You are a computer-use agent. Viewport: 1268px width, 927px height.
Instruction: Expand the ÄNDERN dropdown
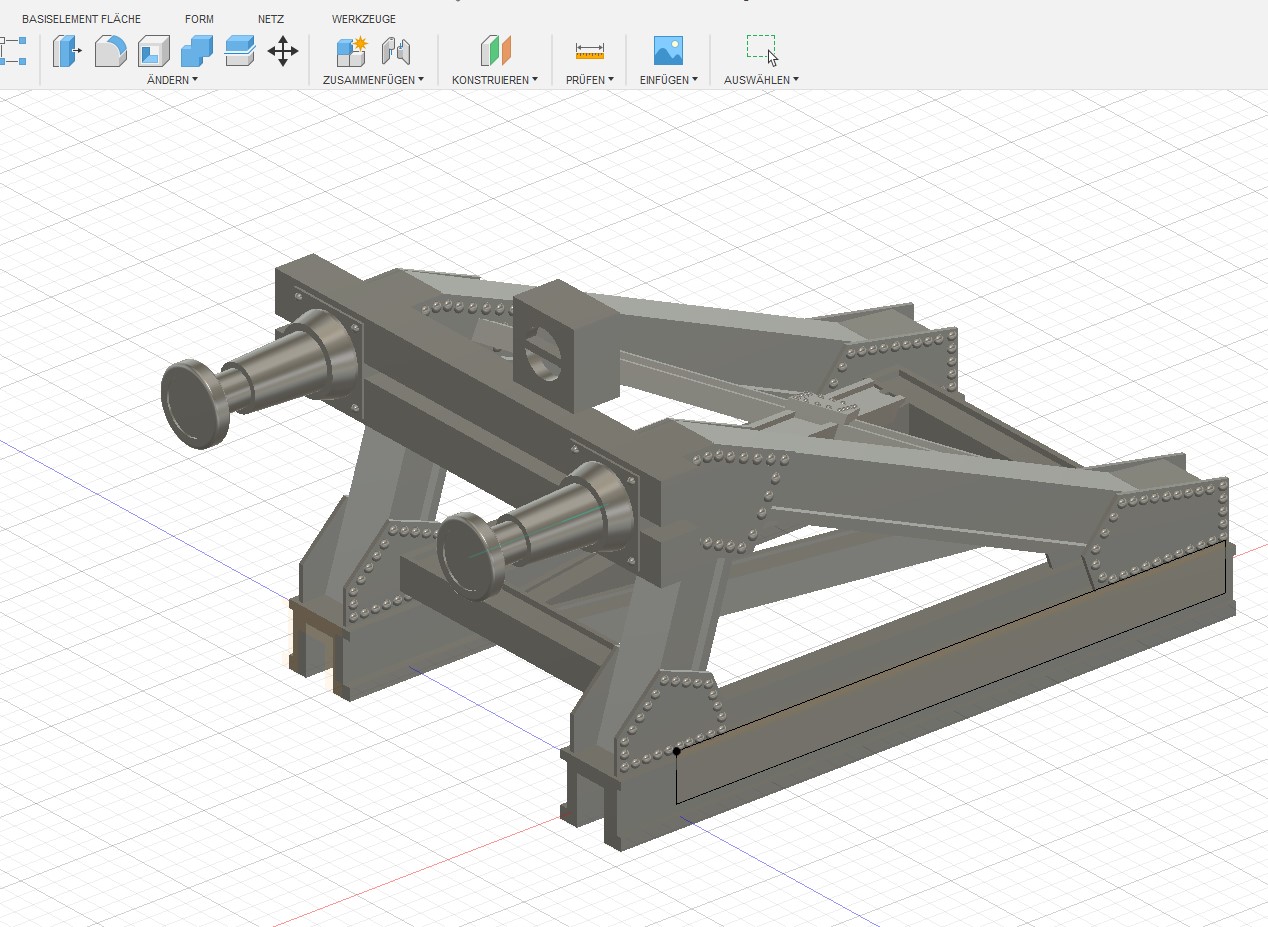pos(172,79)
